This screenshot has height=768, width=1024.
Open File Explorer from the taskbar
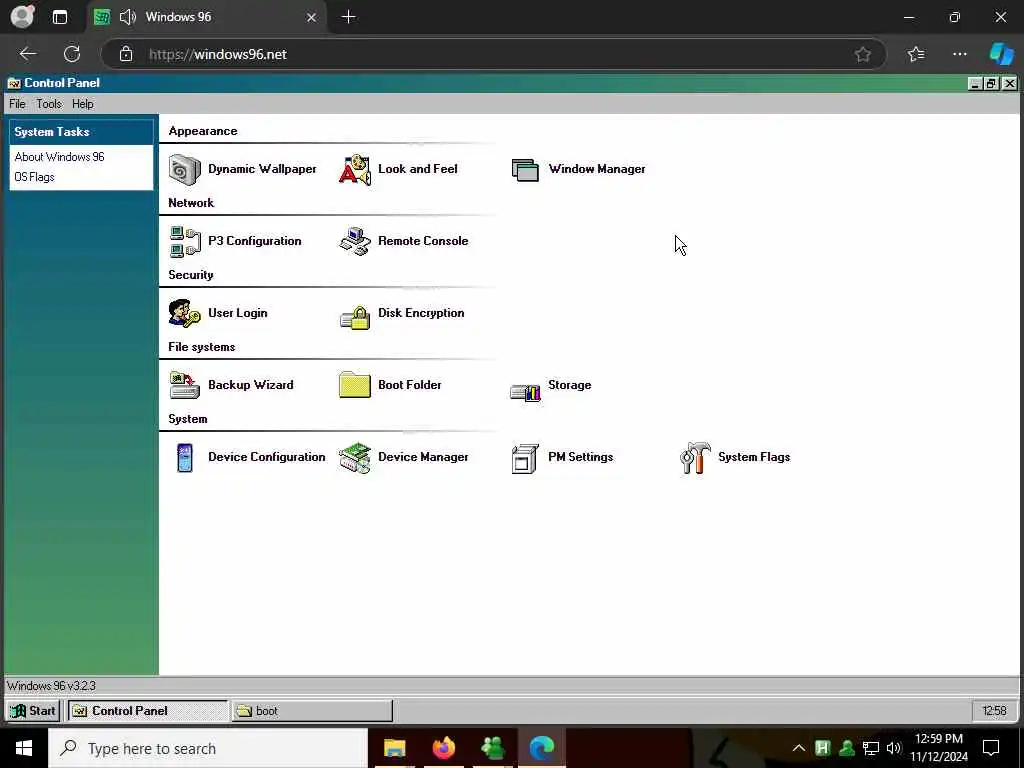point(394,748)
